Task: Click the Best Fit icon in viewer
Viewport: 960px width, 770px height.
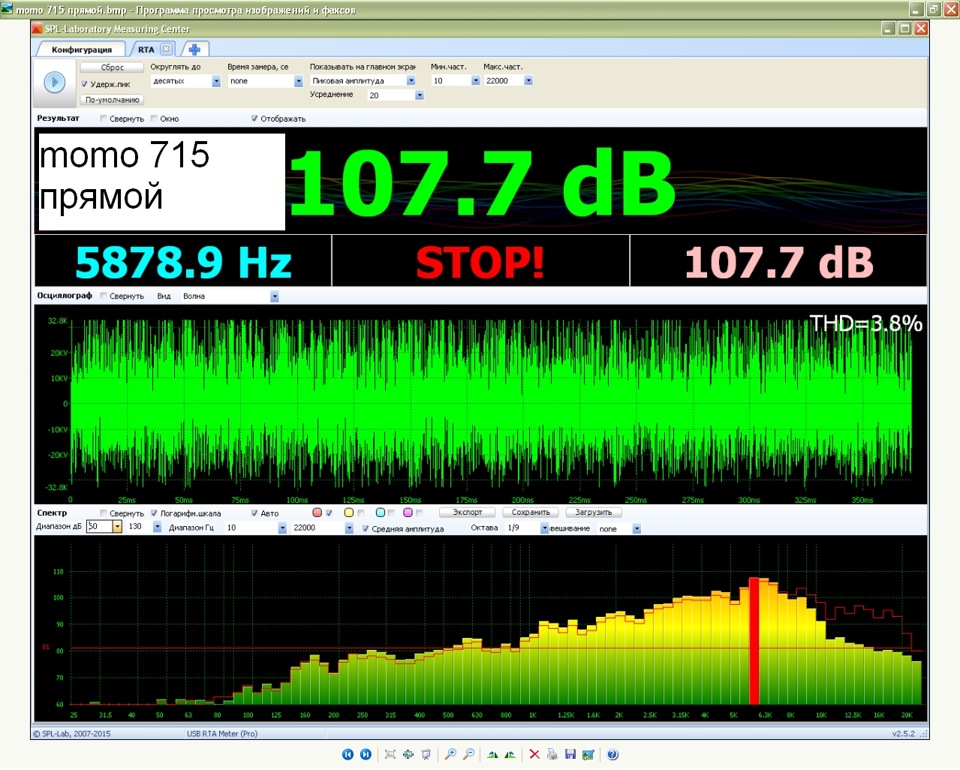Action: coord(390,754)
